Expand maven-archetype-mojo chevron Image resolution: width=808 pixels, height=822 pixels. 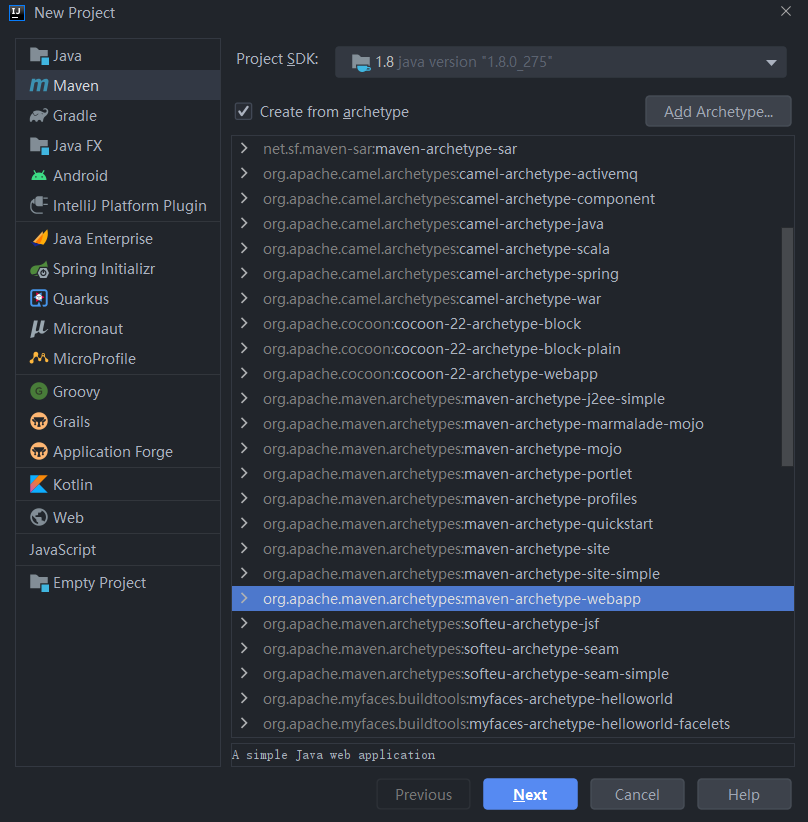pyautogui.click(x=244, y=448)
